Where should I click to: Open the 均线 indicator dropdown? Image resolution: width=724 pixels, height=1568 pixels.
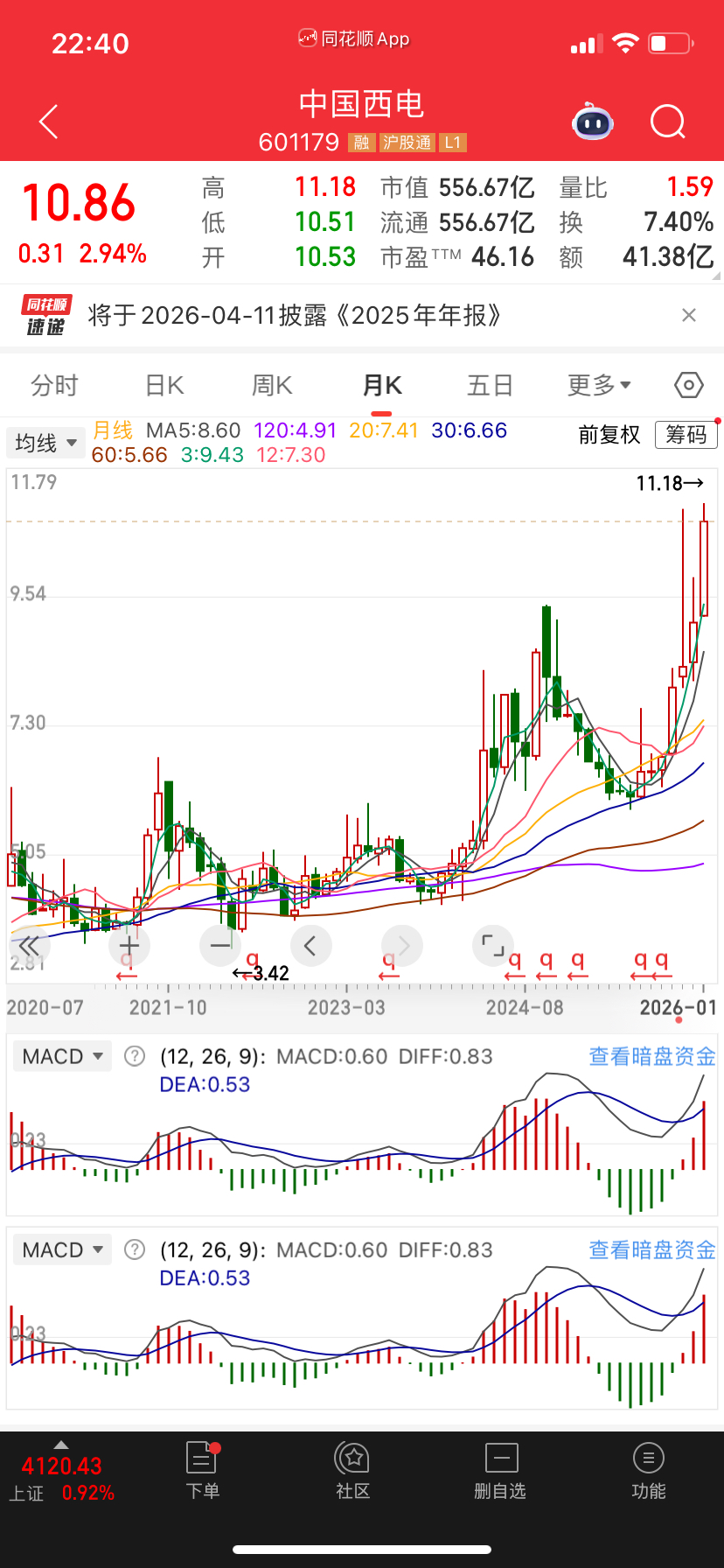point(46,443)
